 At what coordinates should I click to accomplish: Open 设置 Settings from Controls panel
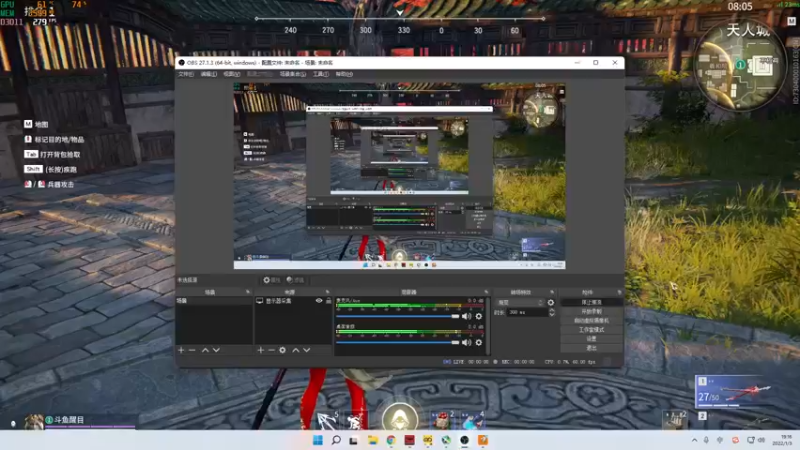[x=591, y=339]
